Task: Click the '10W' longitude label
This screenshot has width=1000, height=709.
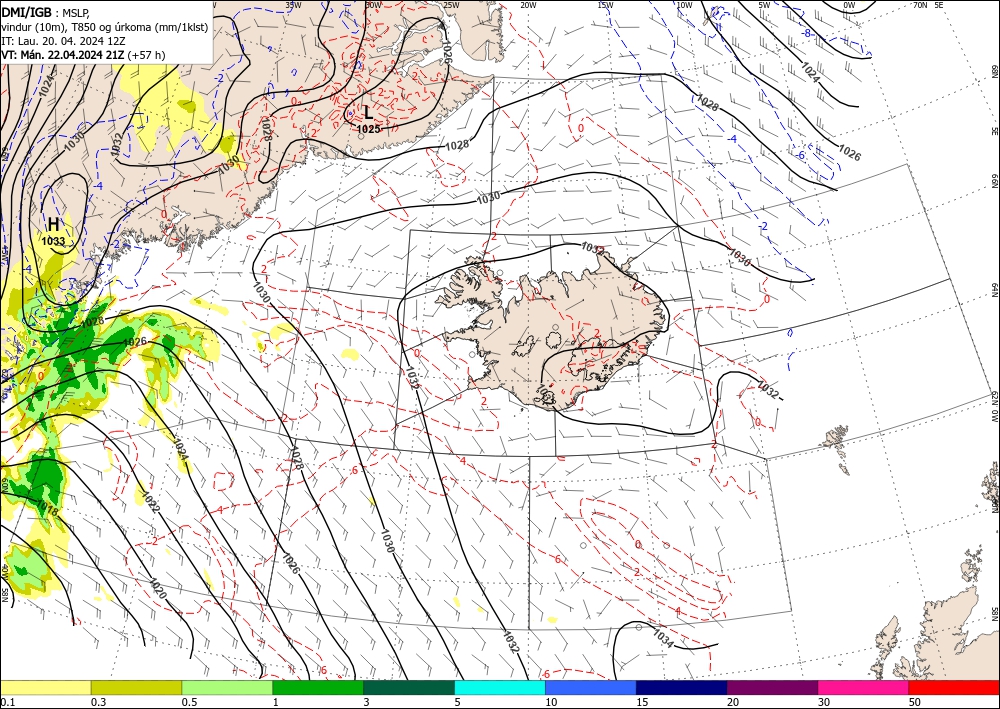Action: click(684, 5)
